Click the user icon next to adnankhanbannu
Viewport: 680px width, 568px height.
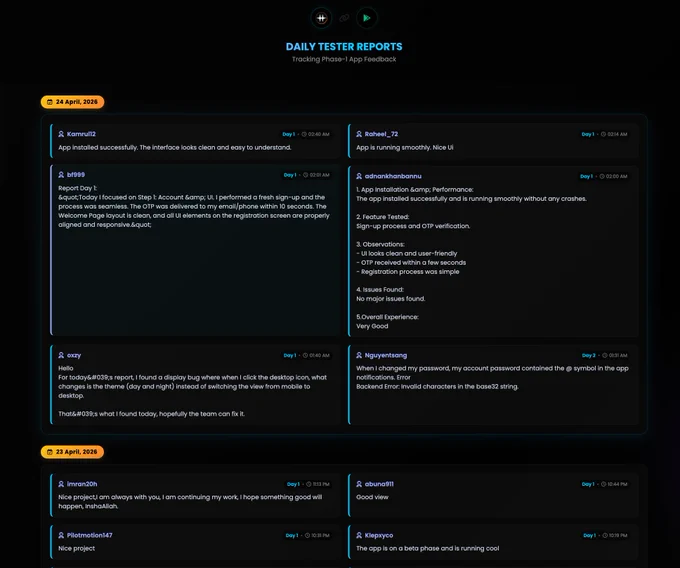pyautogui.click(x=359, y=176)
